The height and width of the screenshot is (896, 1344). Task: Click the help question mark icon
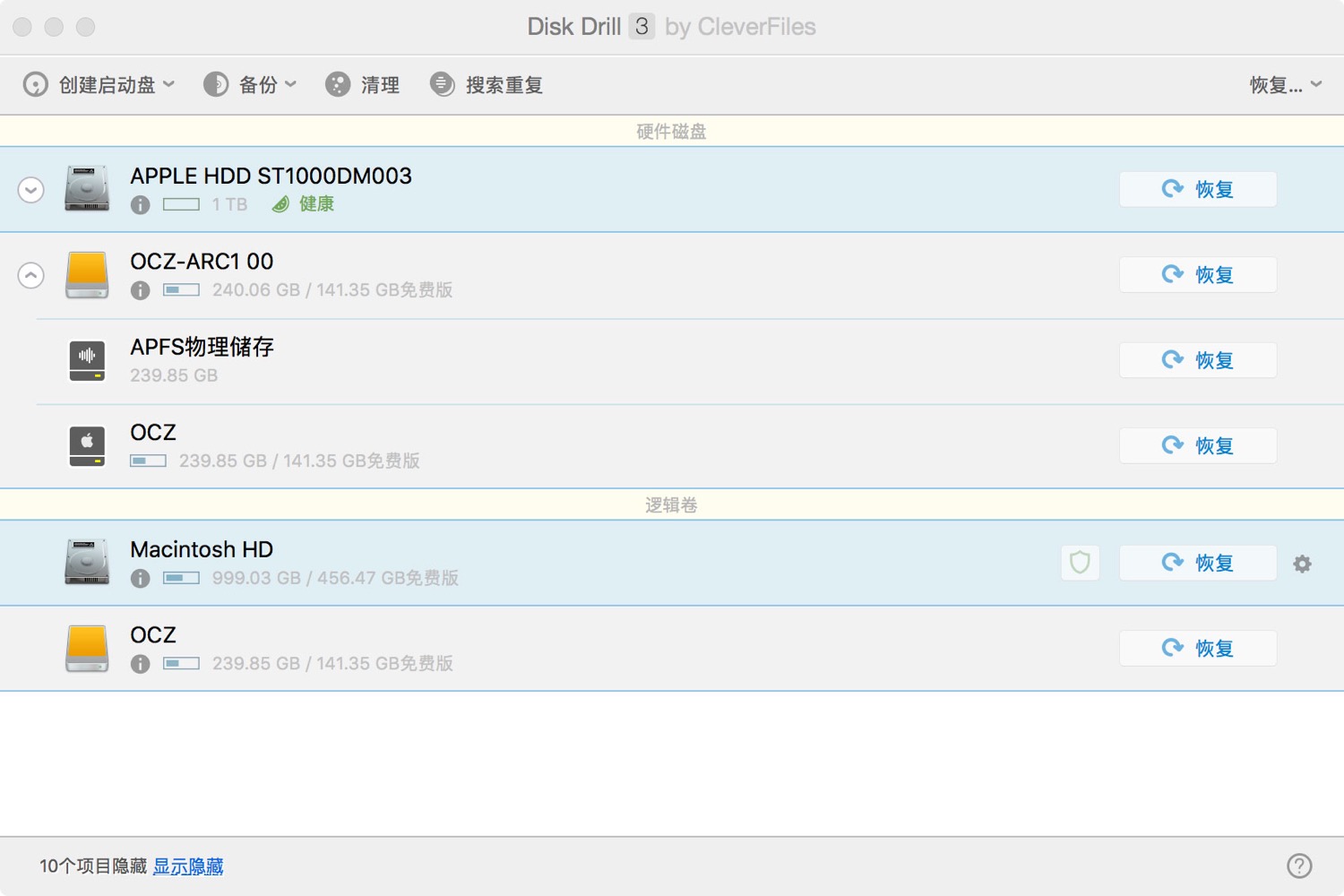[1299, 866]
